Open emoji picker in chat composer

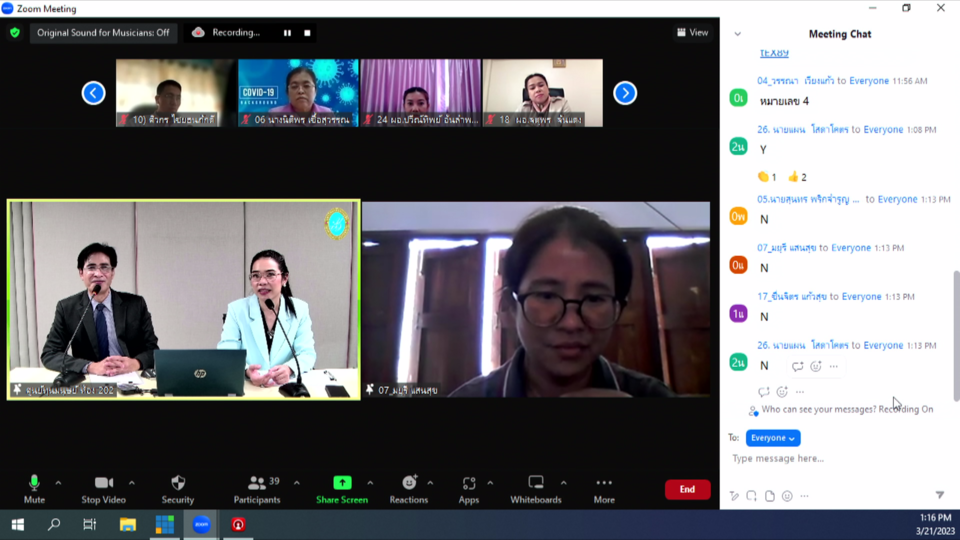tap(787, 496)
